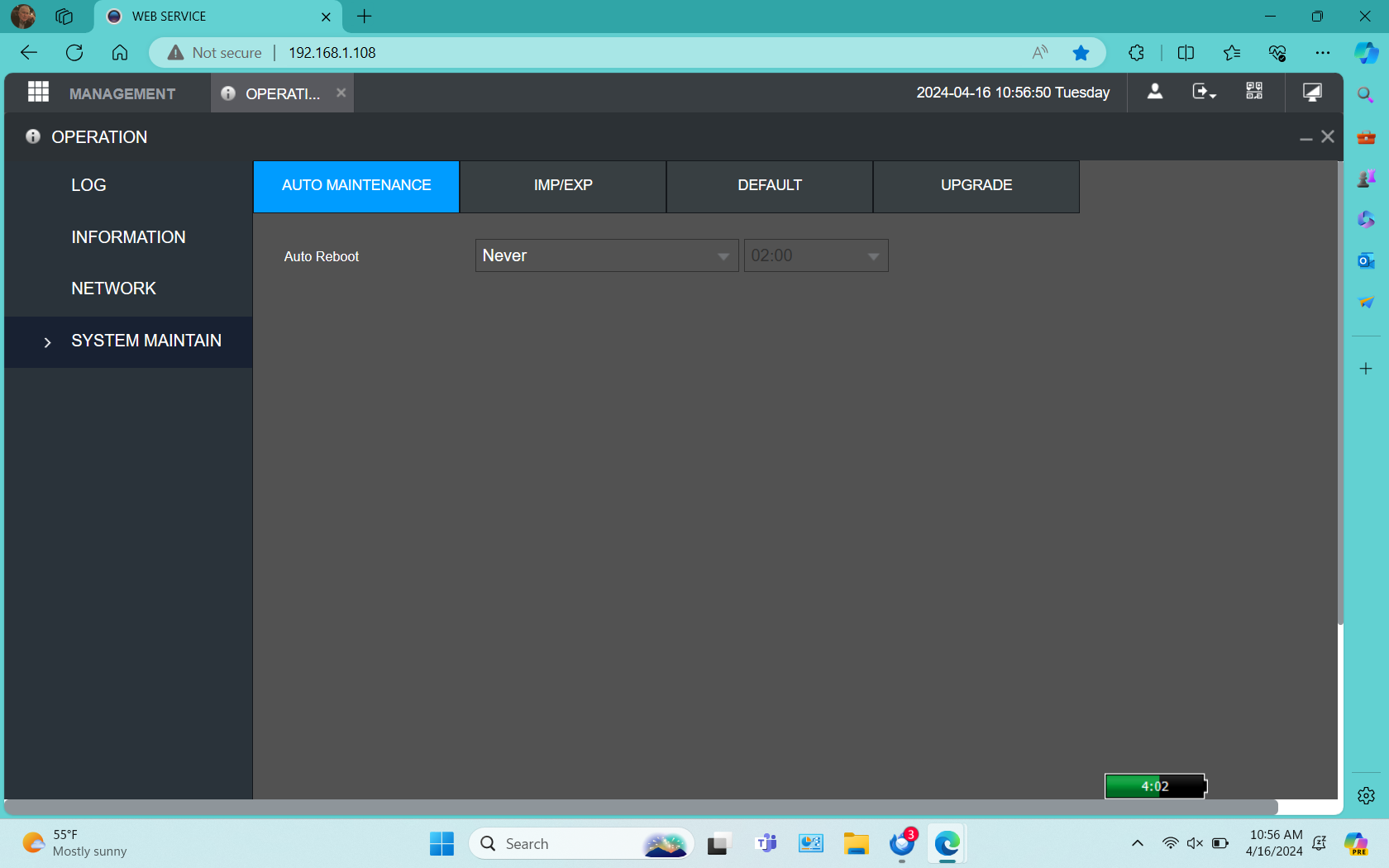1389x868 pixels.
Task: Open the Copilot sidebar icon
Action: point(1366,53)
